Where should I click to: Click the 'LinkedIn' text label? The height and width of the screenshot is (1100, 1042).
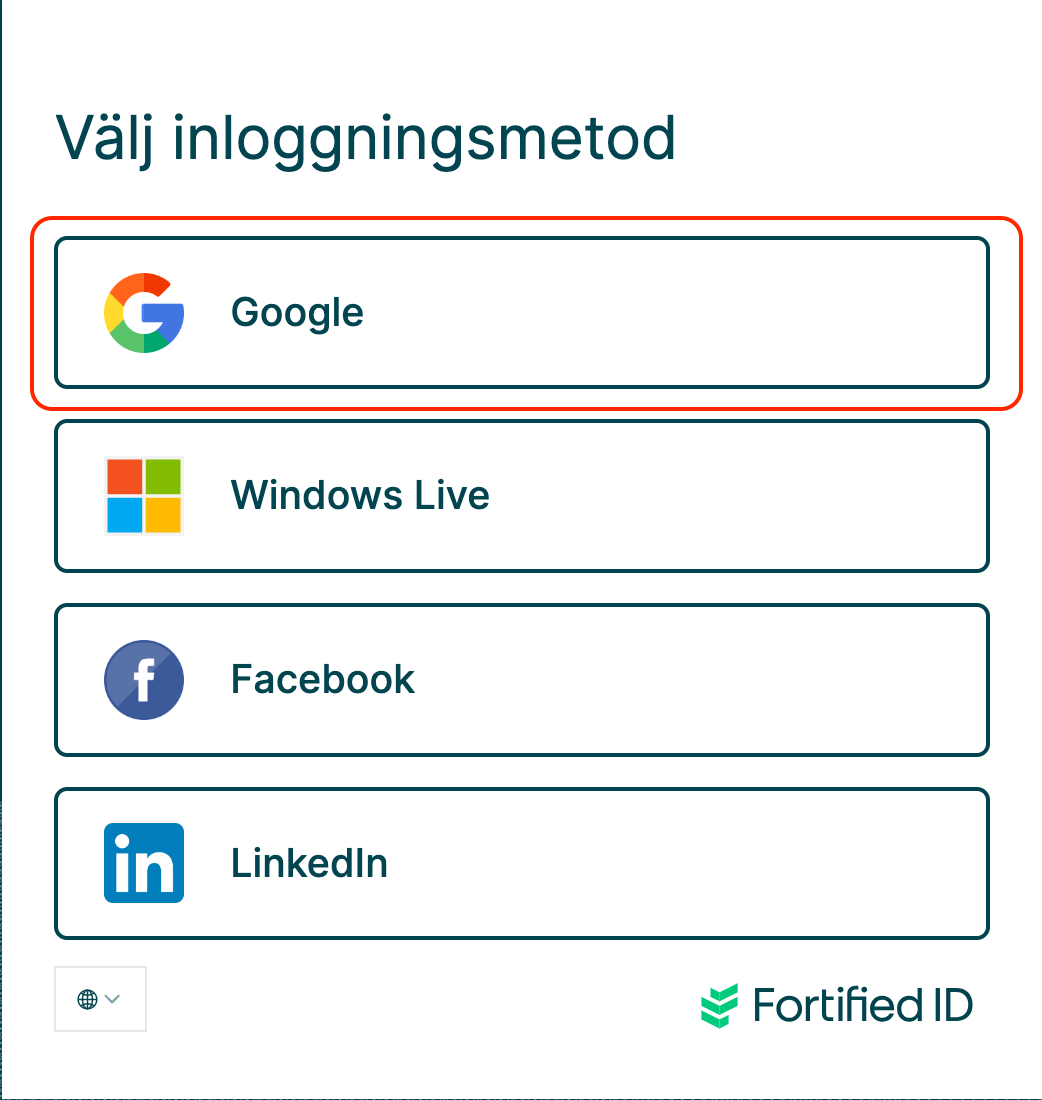pos(309,863)
